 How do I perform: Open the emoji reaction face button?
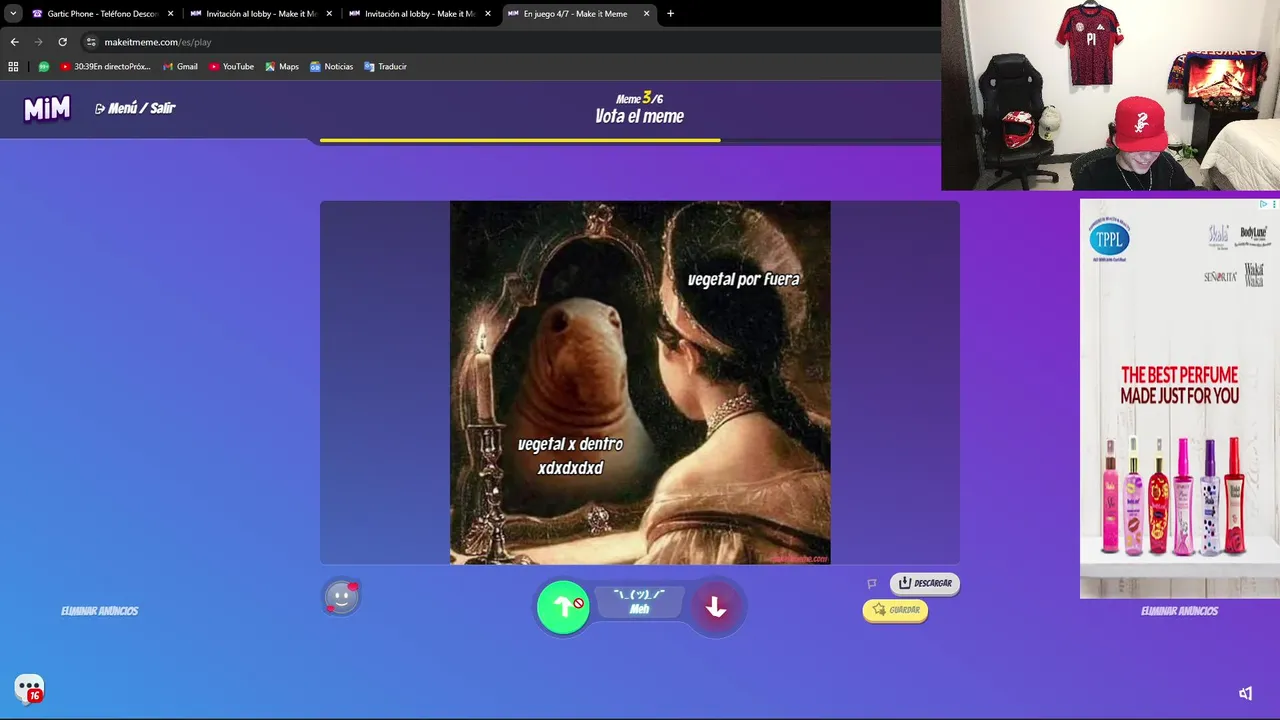(x=341, y=597)
